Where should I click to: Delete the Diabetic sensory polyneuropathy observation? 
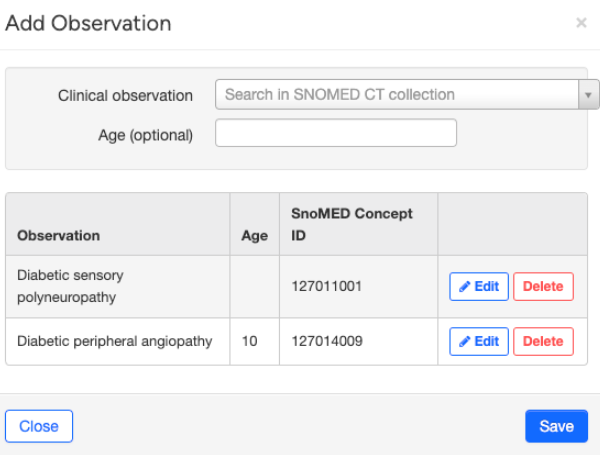tap(543, 286)
